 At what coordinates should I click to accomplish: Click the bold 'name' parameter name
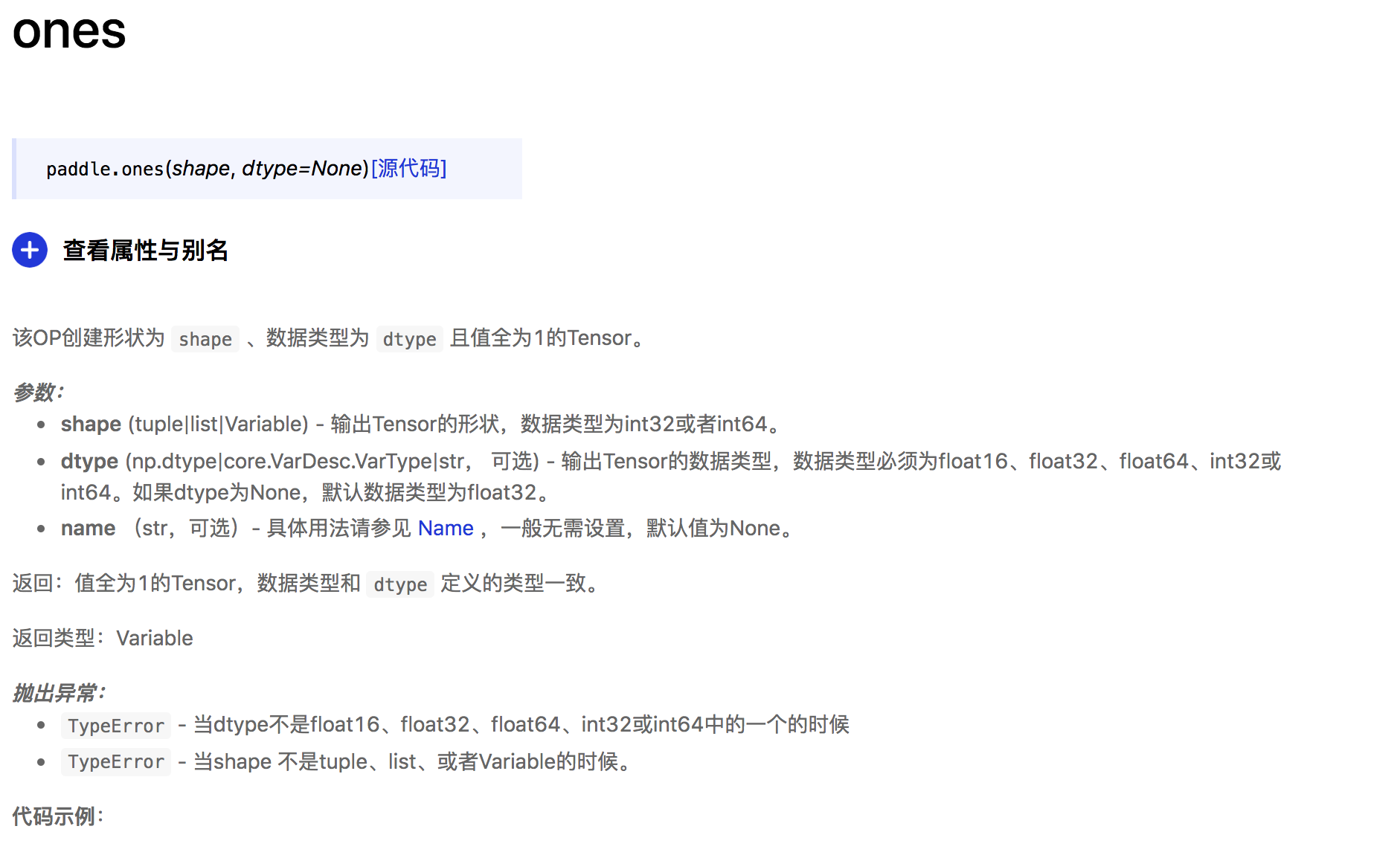(x=88, y=528)
